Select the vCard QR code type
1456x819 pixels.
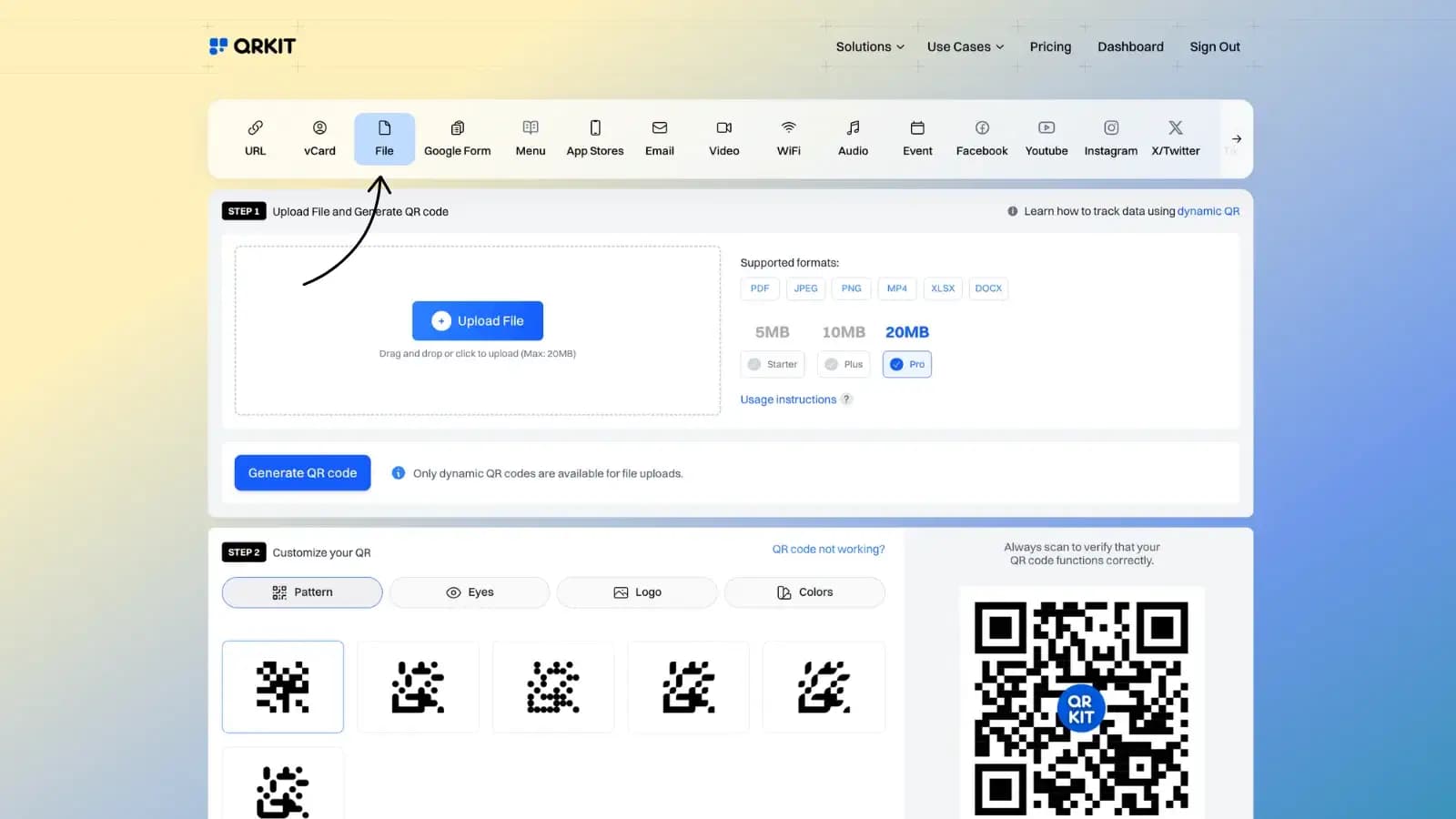(319, 137)
